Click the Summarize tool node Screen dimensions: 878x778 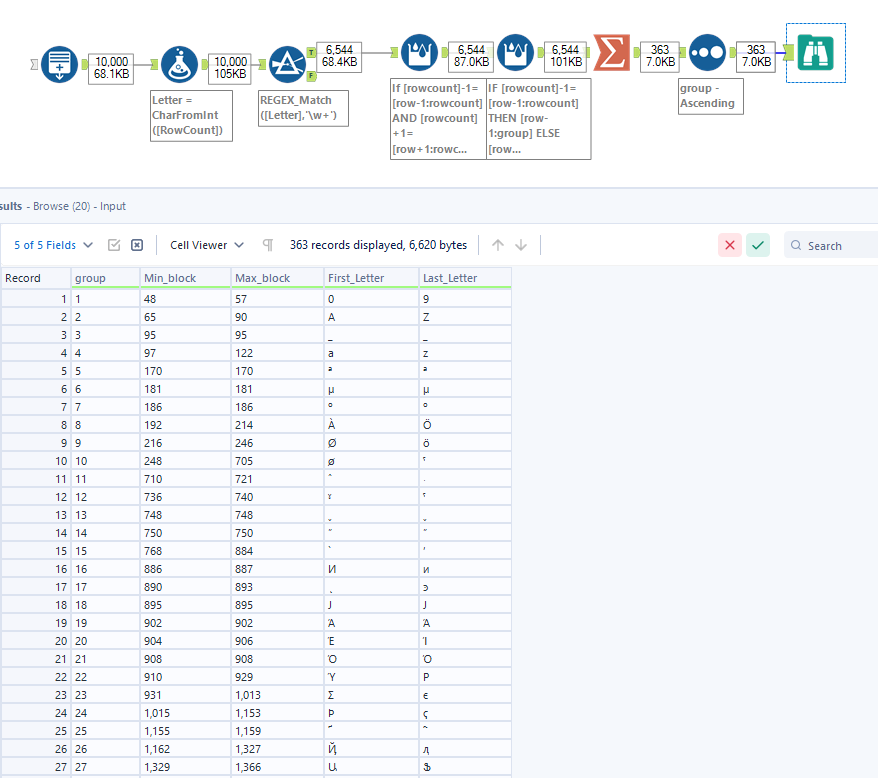click(611, 52)
